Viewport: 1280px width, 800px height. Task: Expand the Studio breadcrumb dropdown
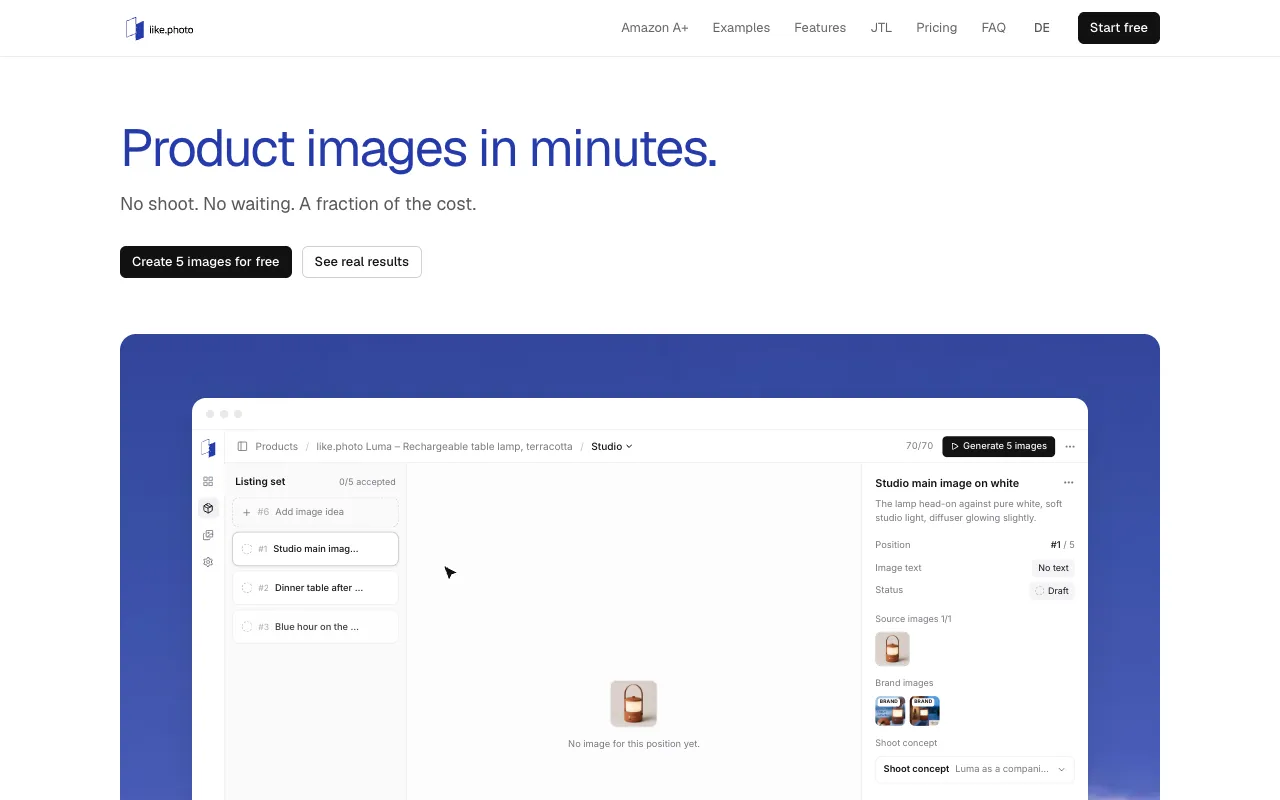pyautogui.click(x=612, y=446)
